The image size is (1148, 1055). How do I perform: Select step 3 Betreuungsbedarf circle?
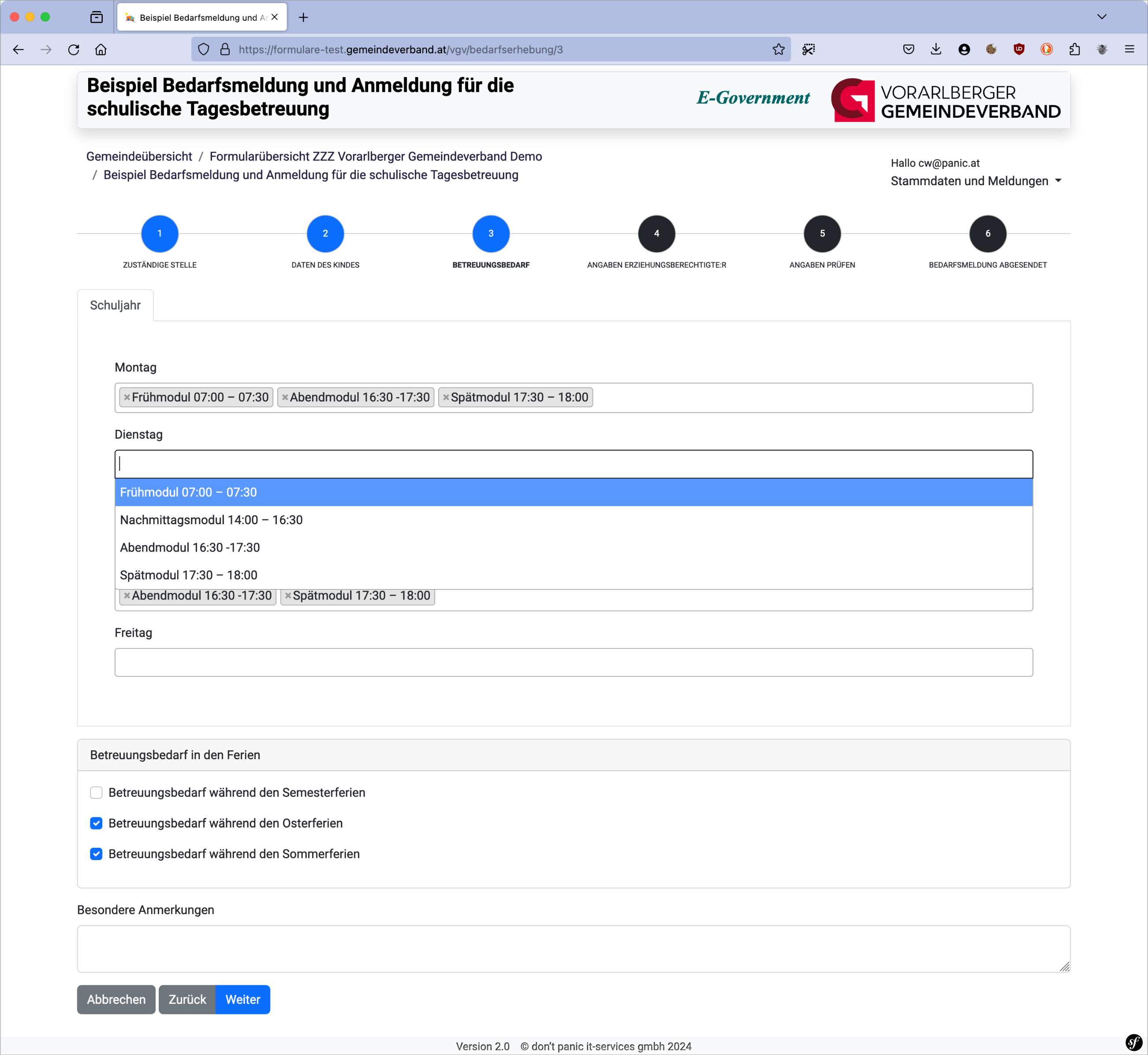[491, 234]
